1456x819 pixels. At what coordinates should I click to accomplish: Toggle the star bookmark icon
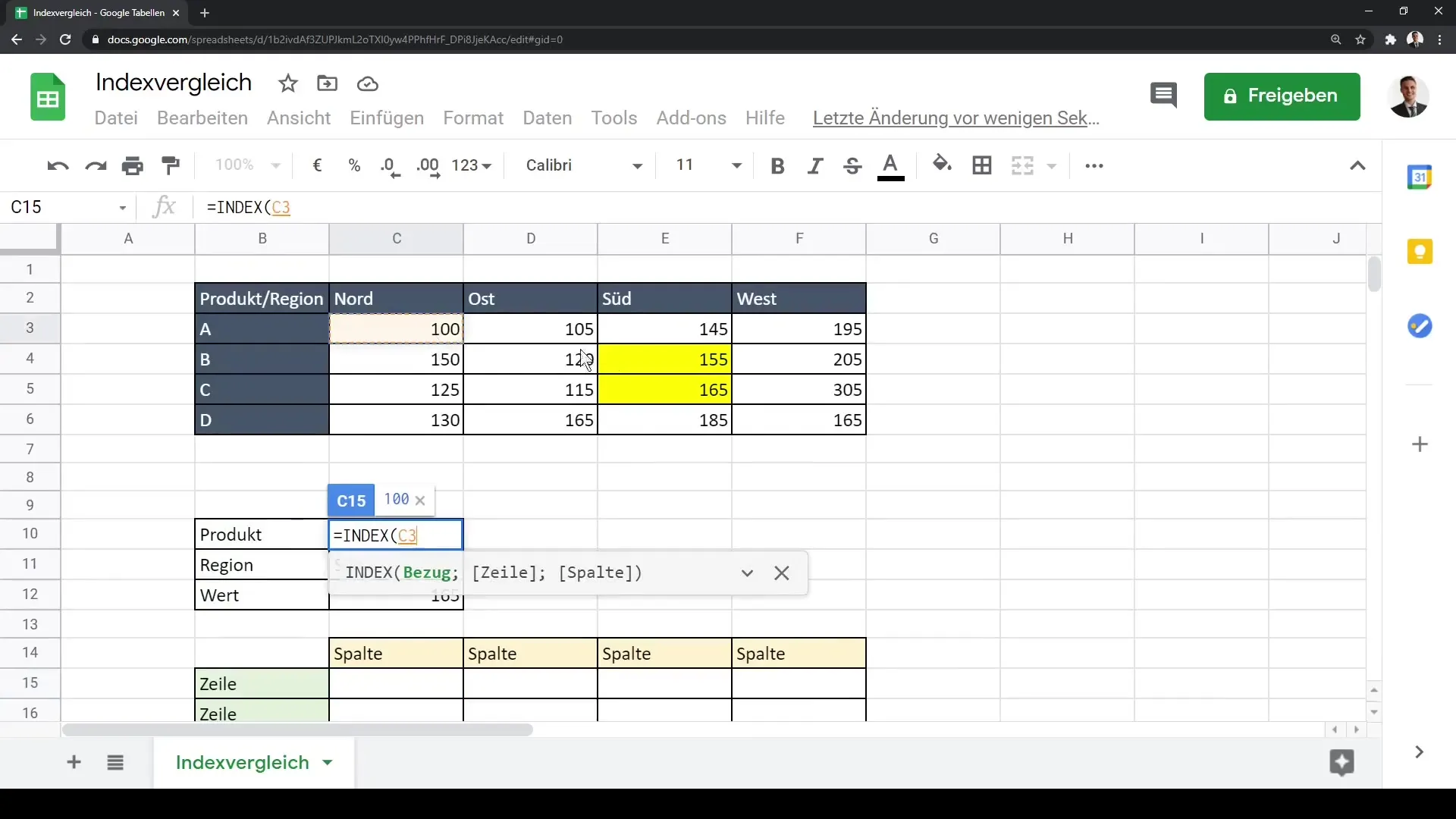tap(288, 83)
